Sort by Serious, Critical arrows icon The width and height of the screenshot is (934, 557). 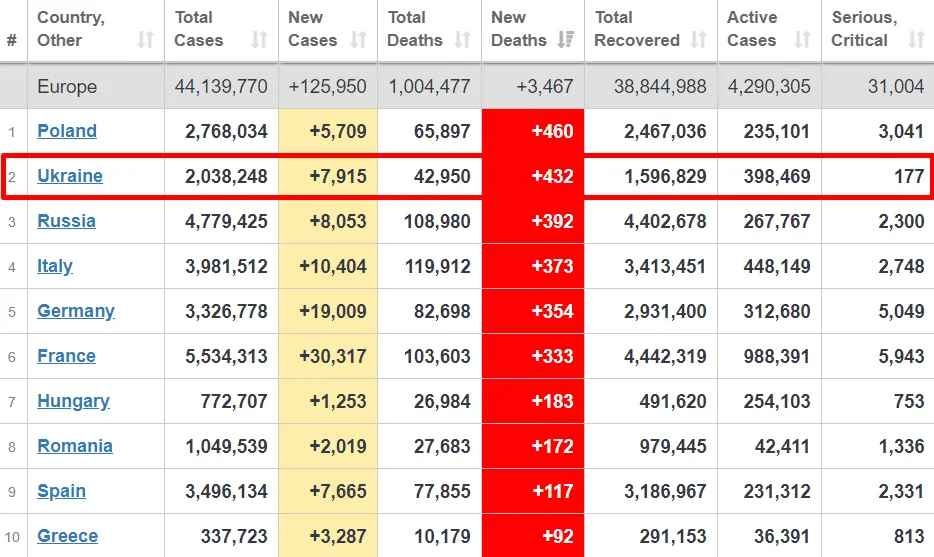point(916,40)
